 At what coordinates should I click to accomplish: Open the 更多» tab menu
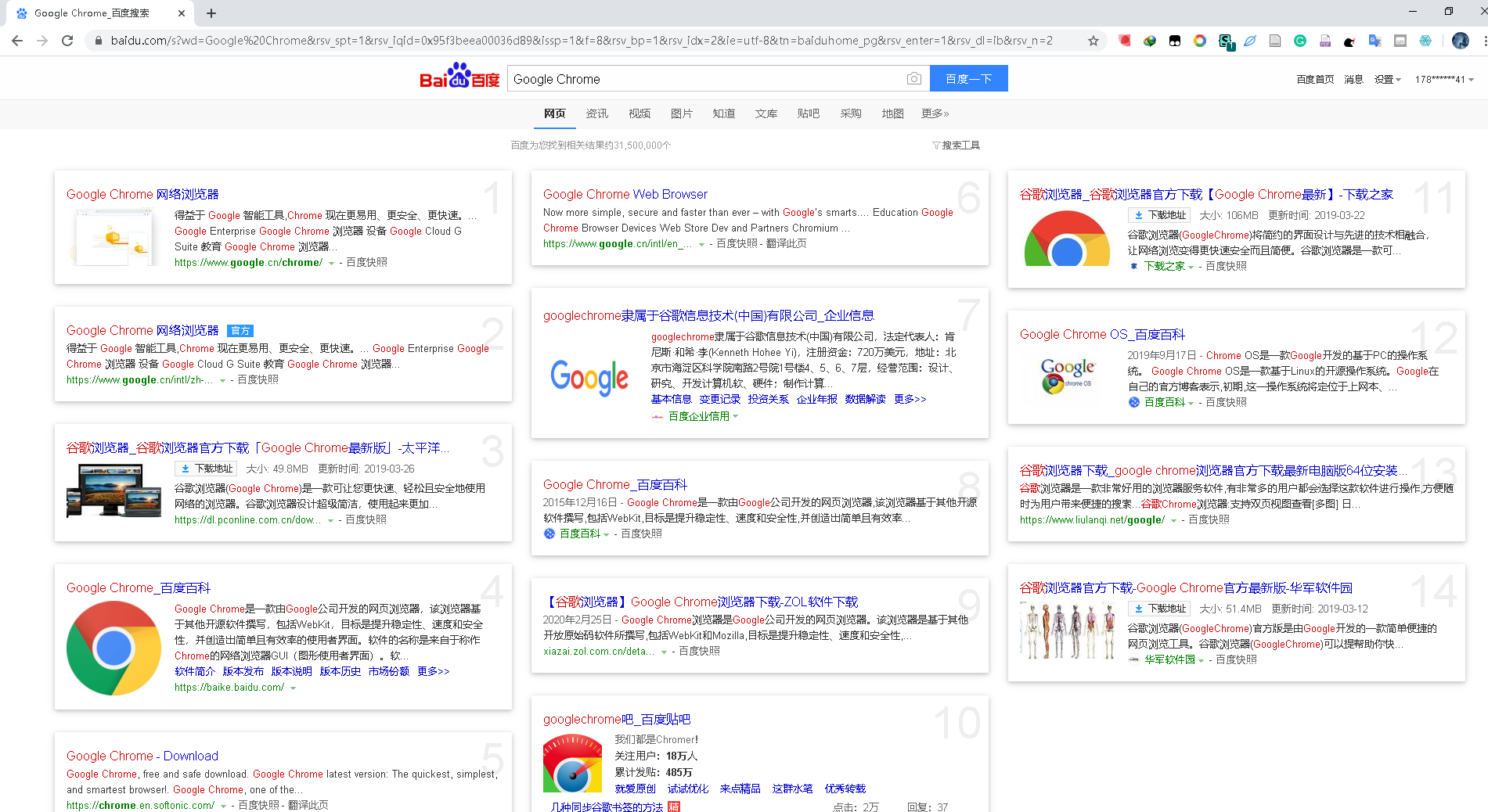(x=935, y=113)
